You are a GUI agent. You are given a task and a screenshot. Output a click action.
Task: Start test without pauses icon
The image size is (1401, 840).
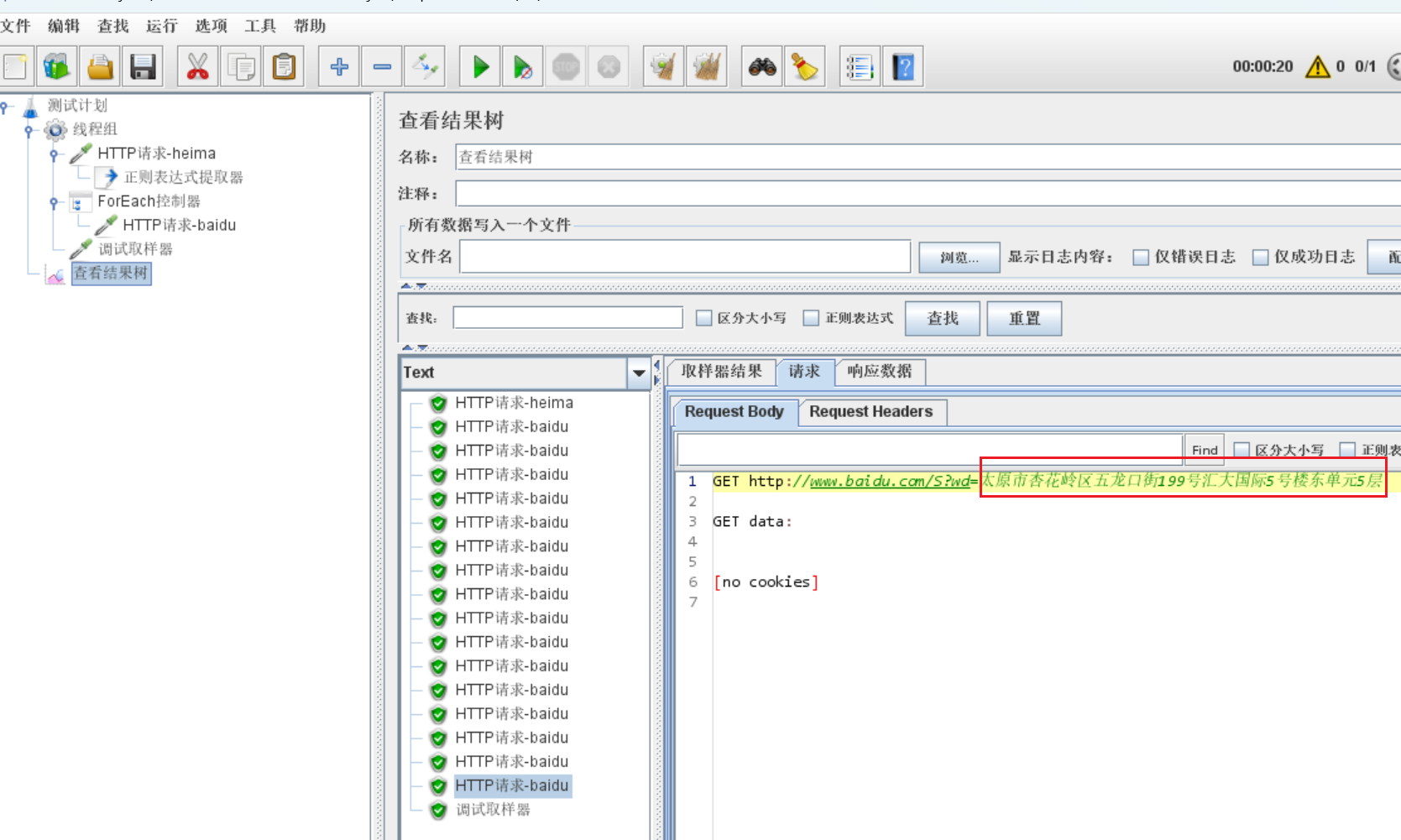point(523,66)
